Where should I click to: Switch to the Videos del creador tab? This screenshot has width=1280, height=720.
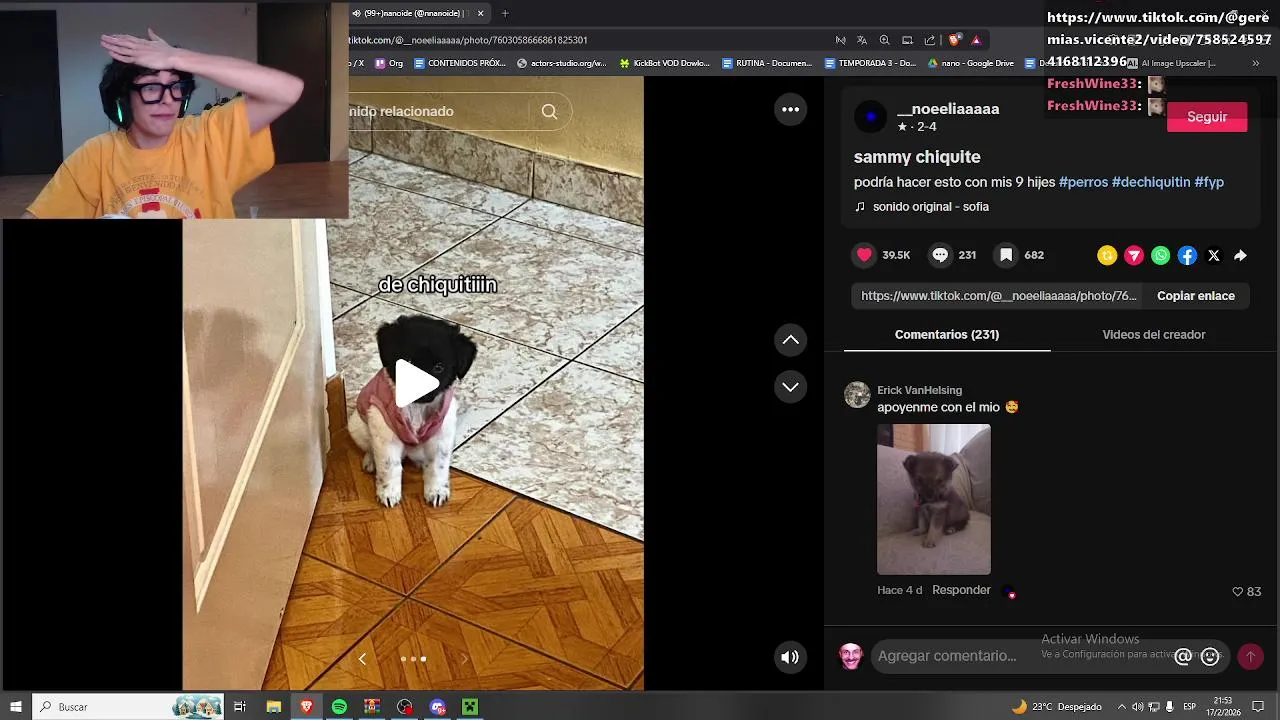(1154, 335)
